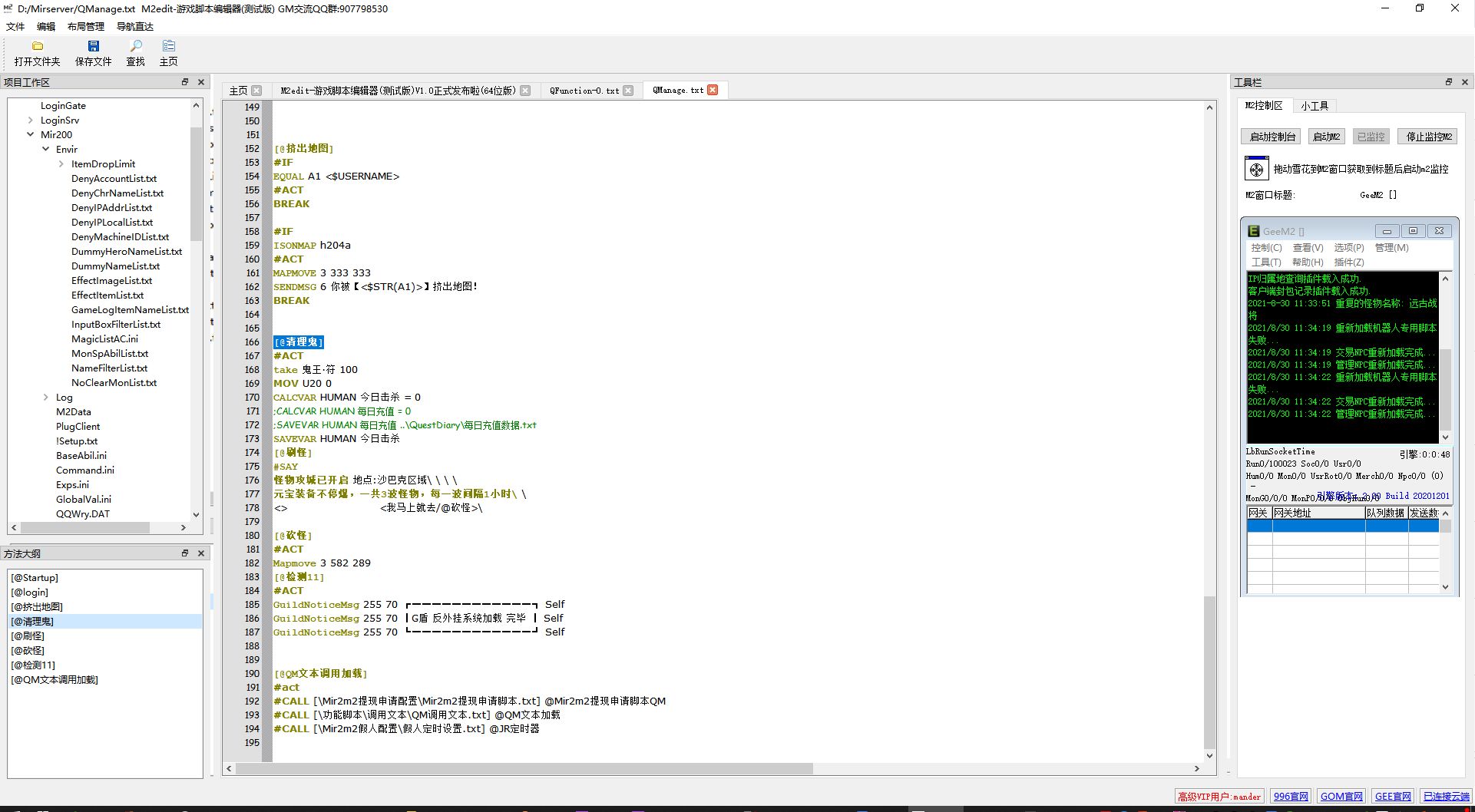Viewport: 1475px width, 812px height.
Task: Click the Home page (主页) toolbar icon
Action: [168, 46]
